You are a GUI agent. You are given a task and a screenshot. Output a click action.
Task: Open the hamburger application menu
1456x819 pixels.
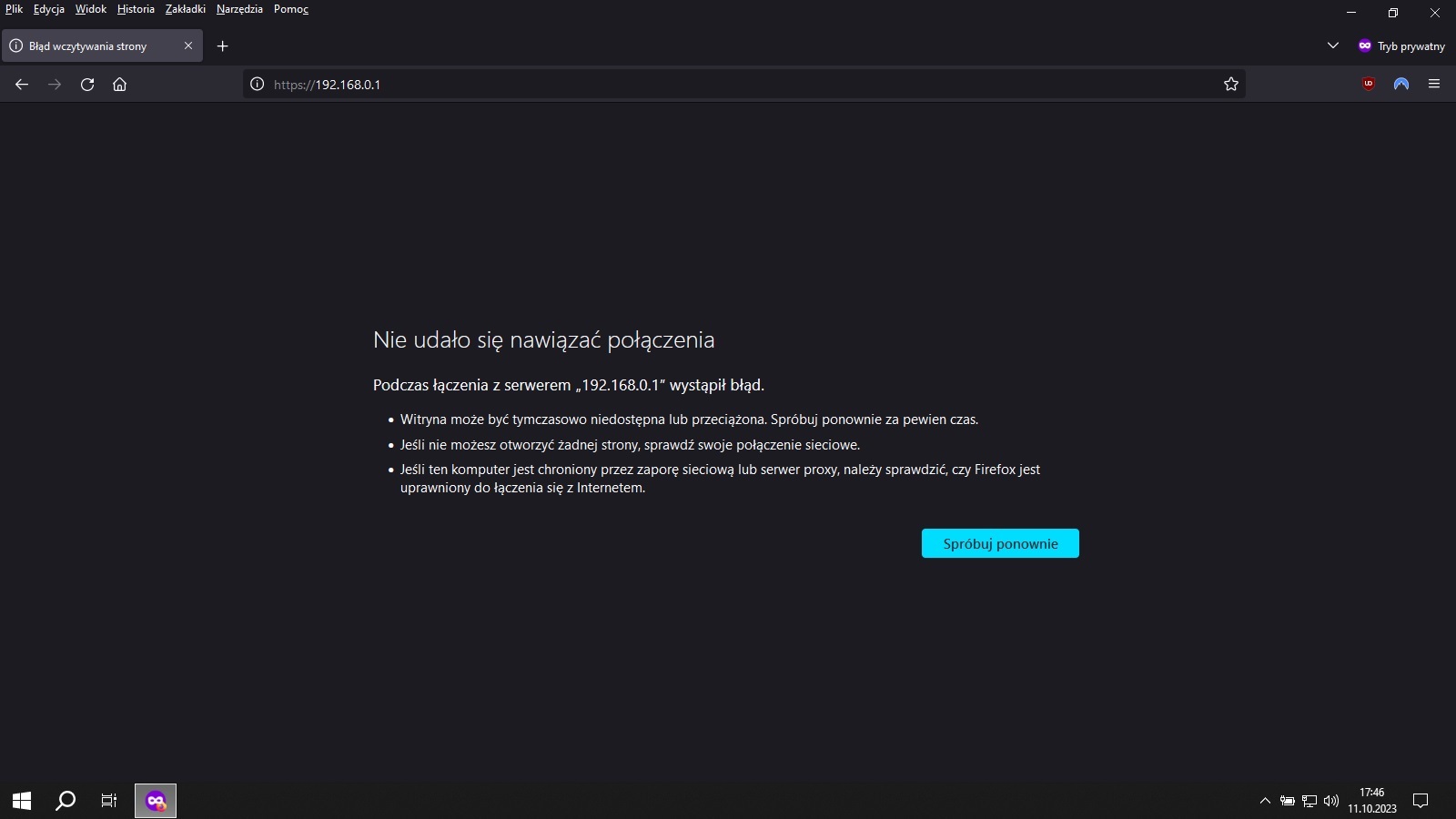point(1434,84)
